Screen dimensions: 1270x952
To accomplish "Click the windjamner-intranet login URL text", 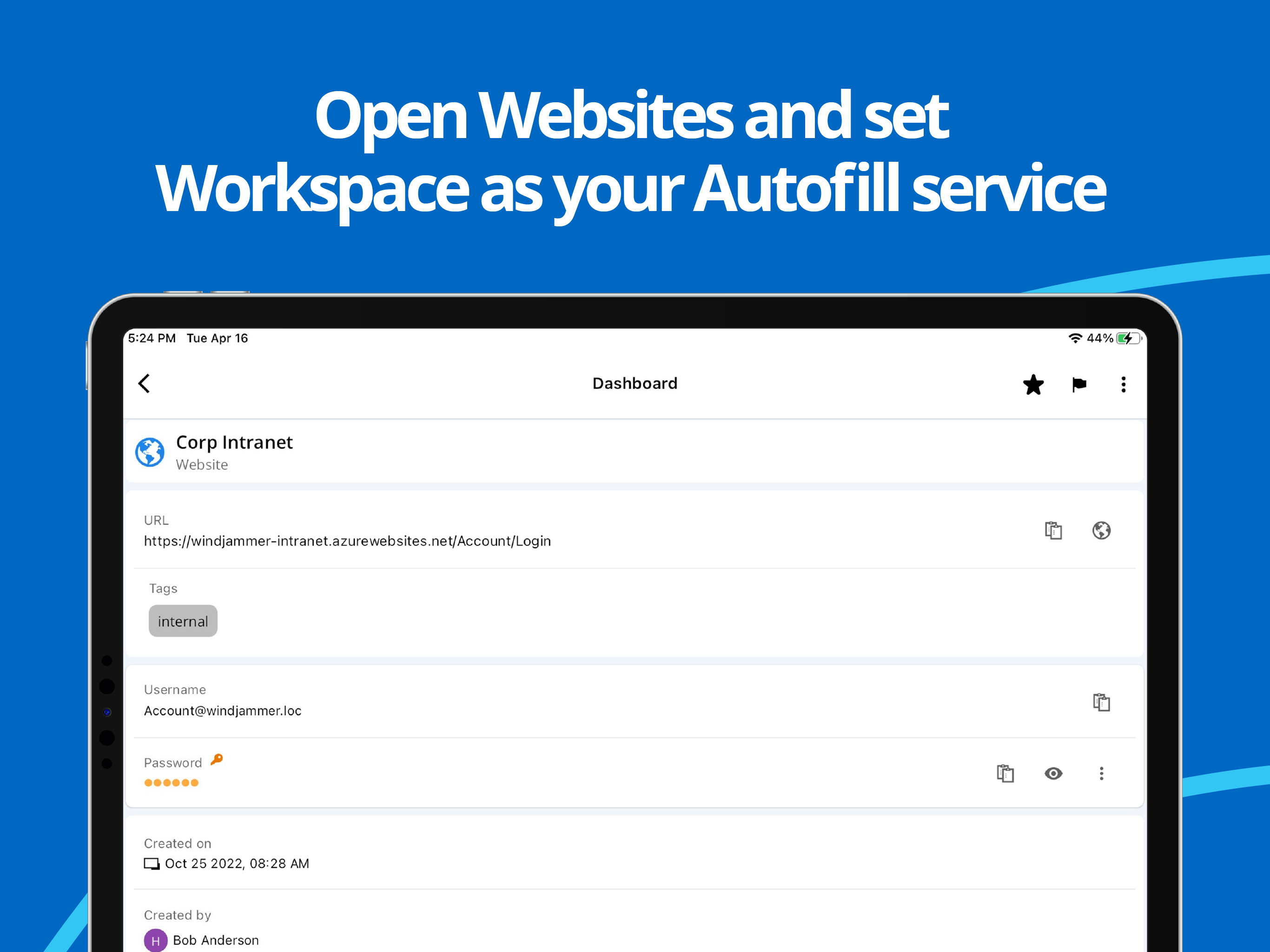I will pyautogui.click(x=347, y=542).
